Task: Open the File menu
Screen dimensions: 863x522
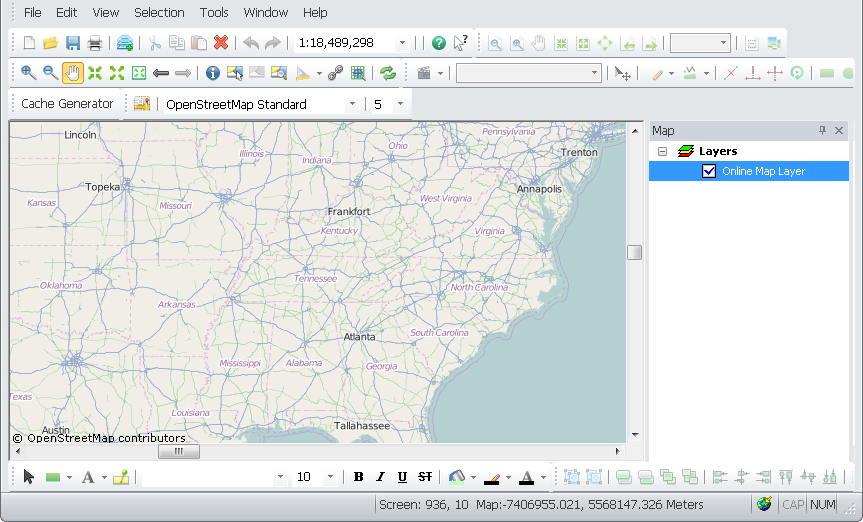Action: tap(32, 12)
